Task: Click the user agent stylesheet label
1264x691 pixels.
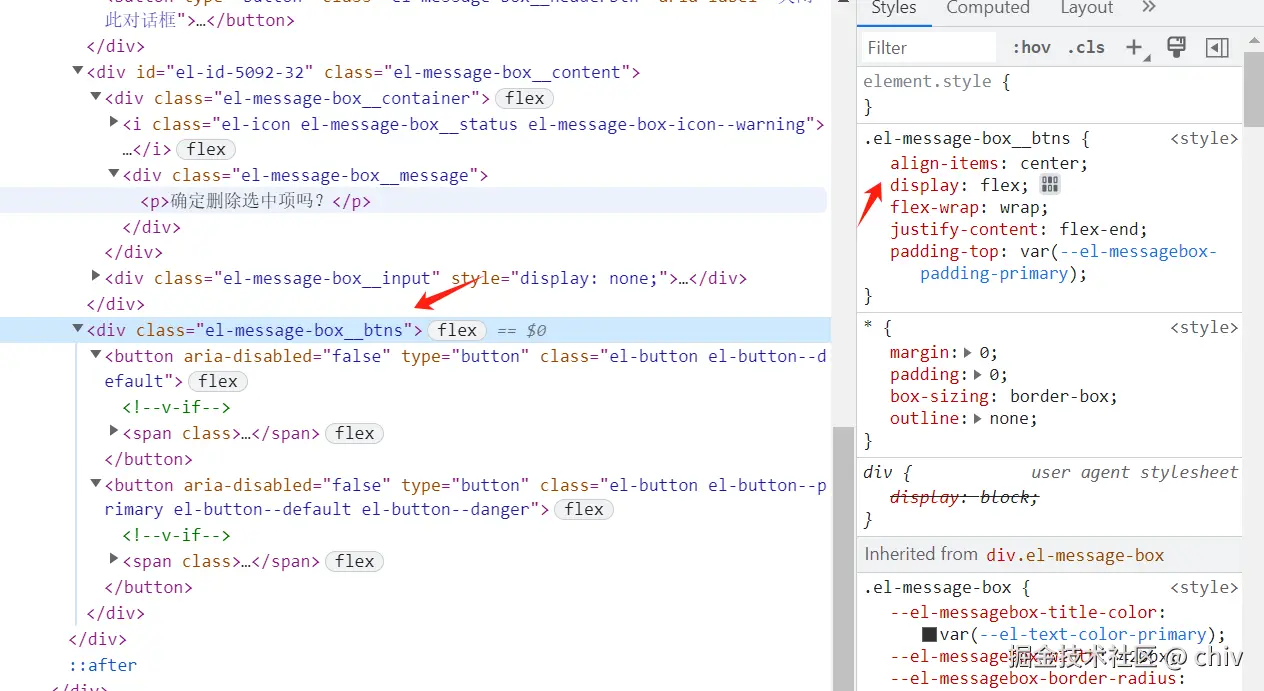Action: (x=1134, y=472)
